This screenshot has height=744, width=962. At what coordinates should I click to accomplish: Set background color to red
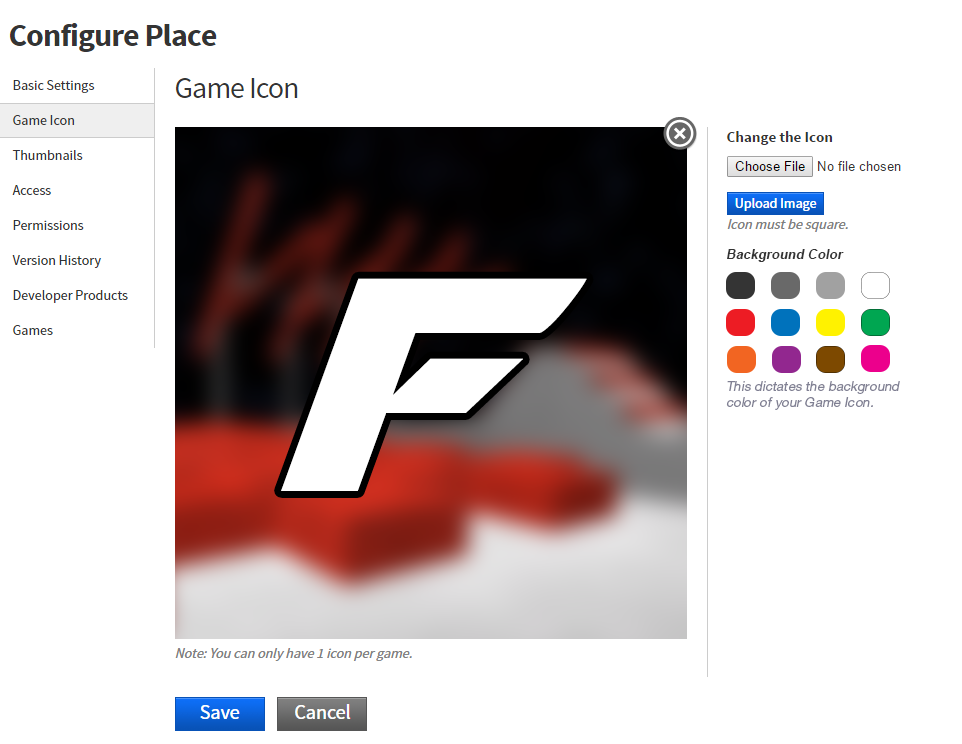point(741,323)
